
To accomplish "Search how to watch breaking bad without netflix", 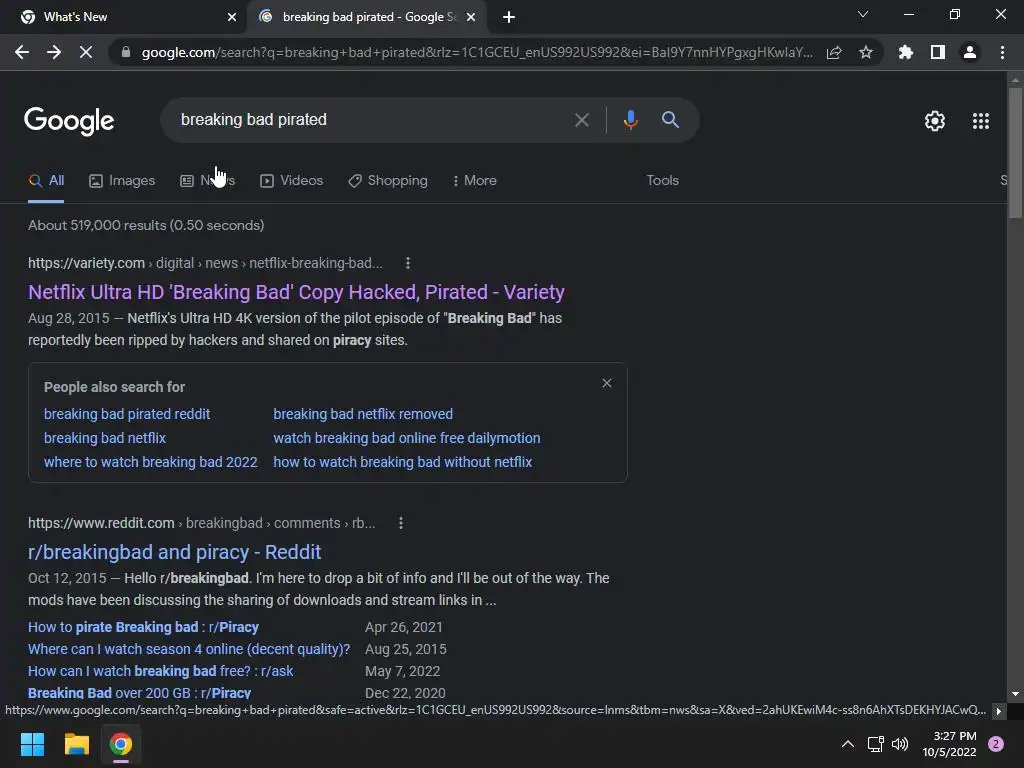I will coord(403,462).
